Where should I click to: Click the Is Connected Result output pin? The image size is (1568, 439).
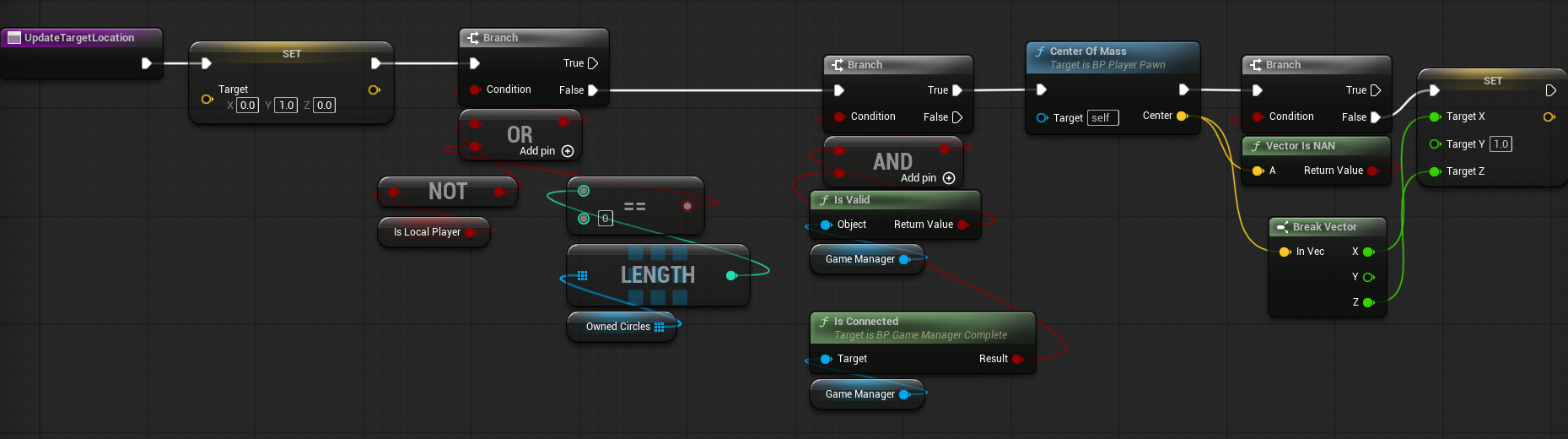tap(1016, 359)
